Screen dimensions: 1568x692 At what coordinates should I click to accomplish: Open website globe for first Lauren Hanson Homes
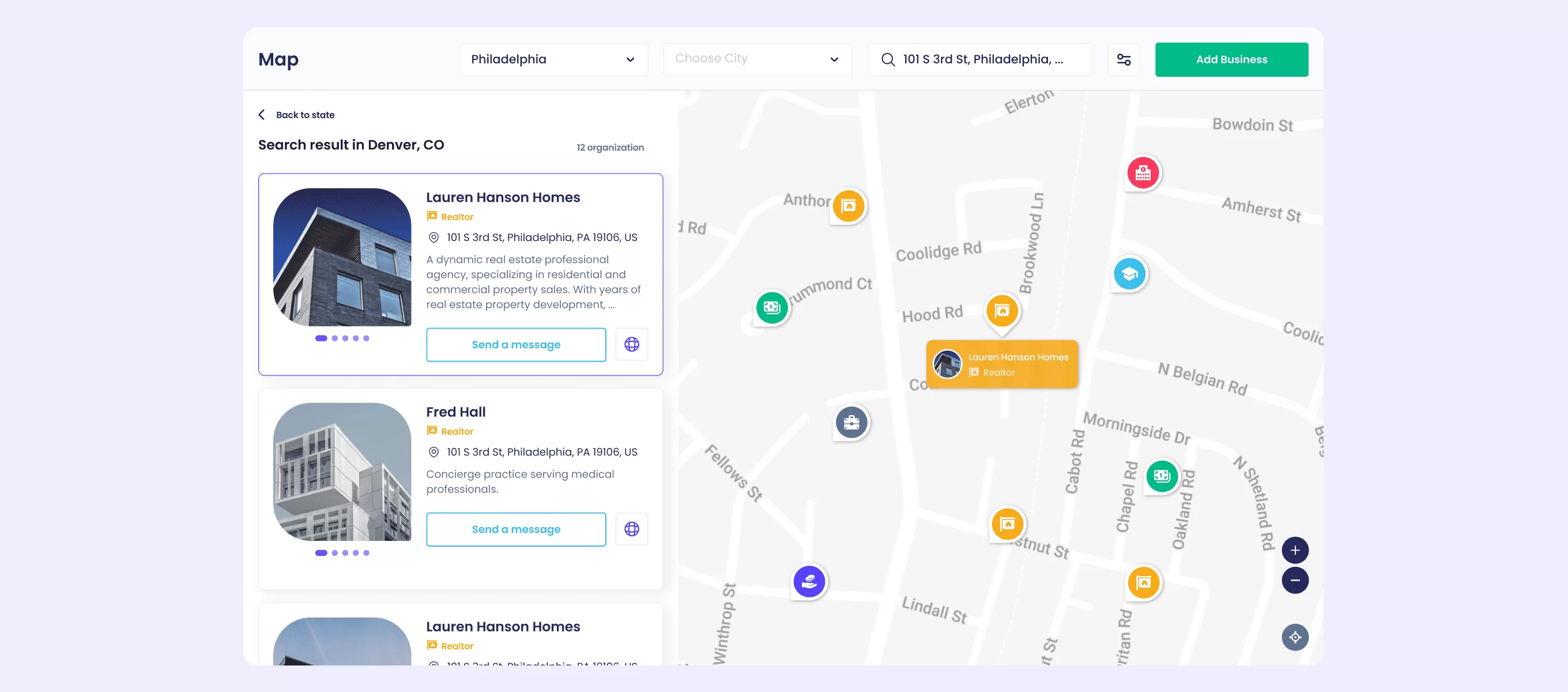[632, 344]
